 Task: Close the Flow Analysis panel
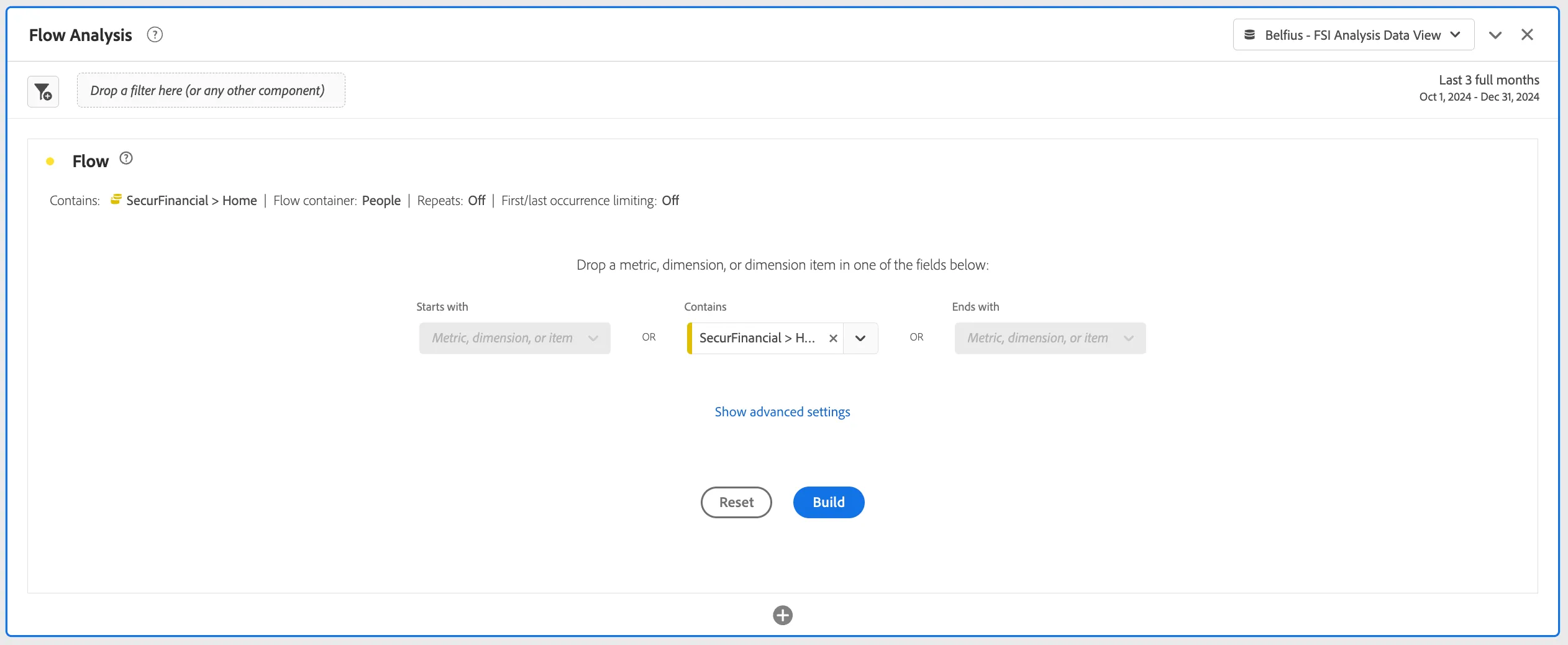[x=1527, y=35]
